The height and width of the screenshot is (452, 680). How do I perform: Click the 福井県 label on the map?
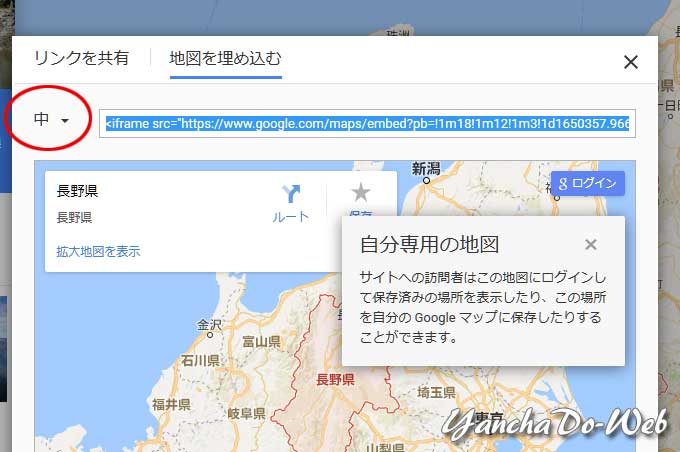[171, 404]
